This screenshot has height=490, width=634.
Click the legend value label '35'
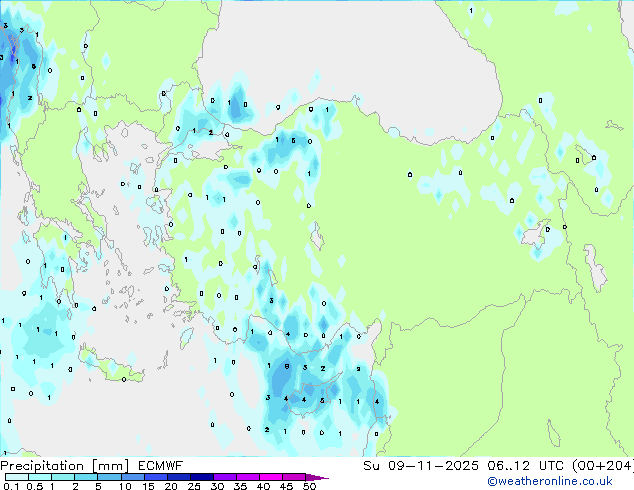point(240,486)
